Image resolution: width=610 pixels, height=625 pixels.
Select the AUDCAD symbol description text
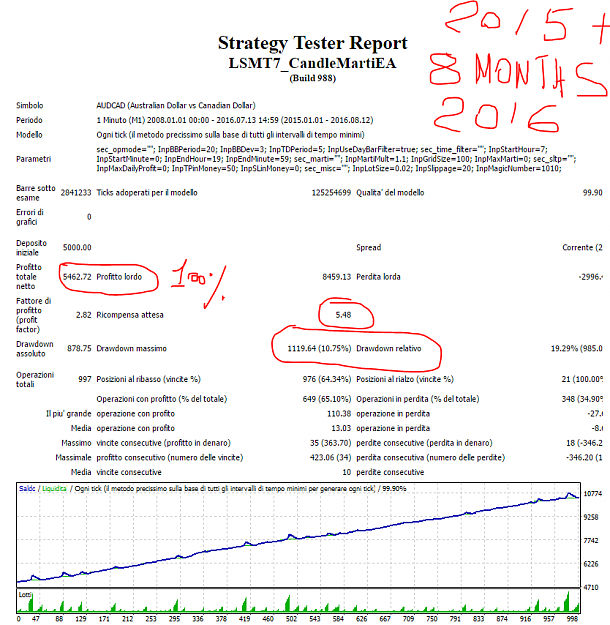(176, 106)
